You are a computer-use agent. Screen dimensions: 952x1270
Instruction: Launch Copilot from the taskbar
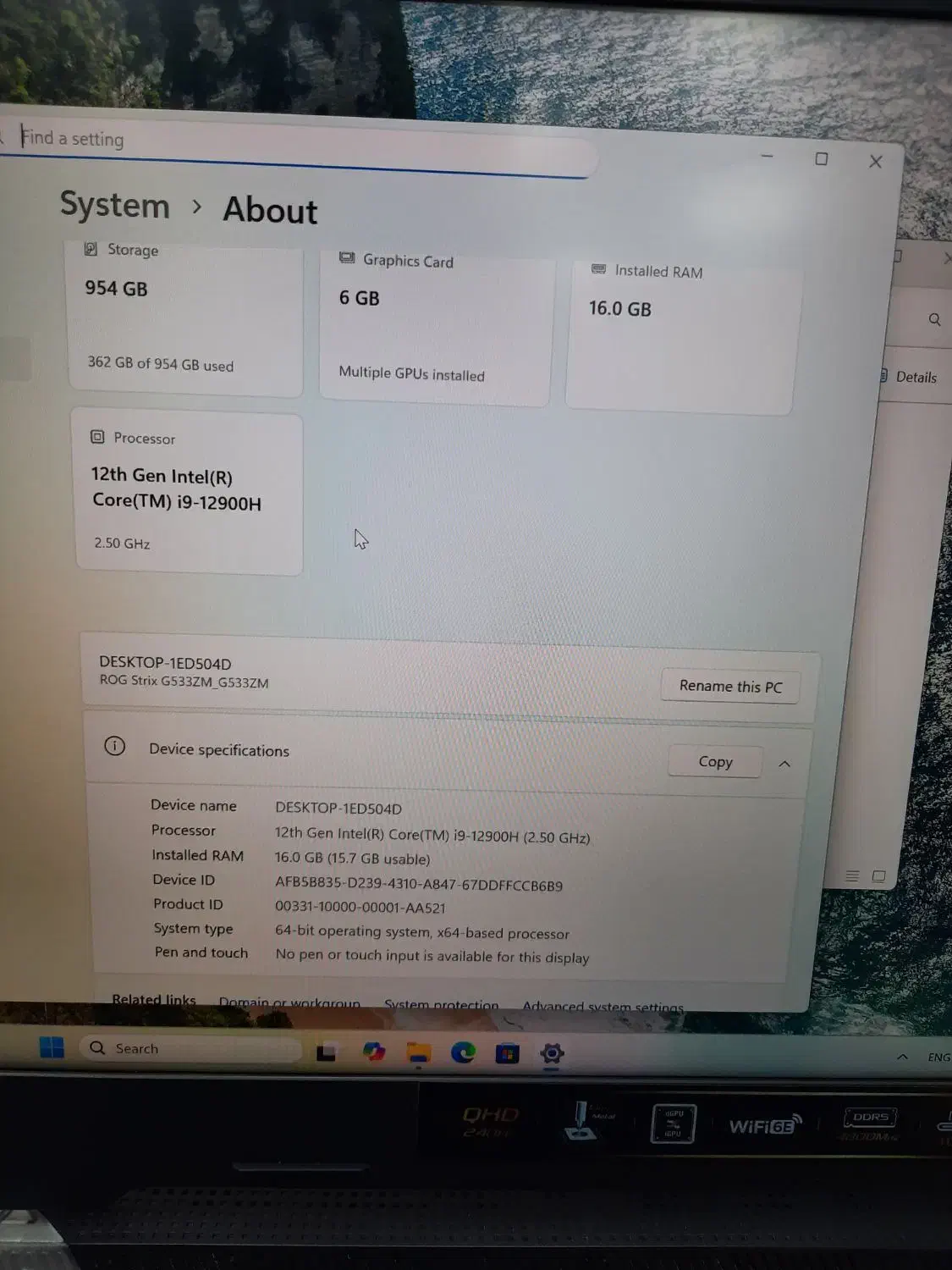(x=373, y=1052)
